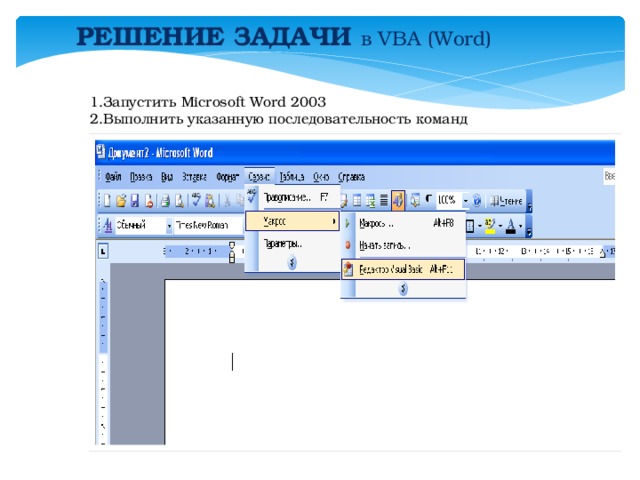Open the Справка menu

pyautogui.click(x=351, y=177)
